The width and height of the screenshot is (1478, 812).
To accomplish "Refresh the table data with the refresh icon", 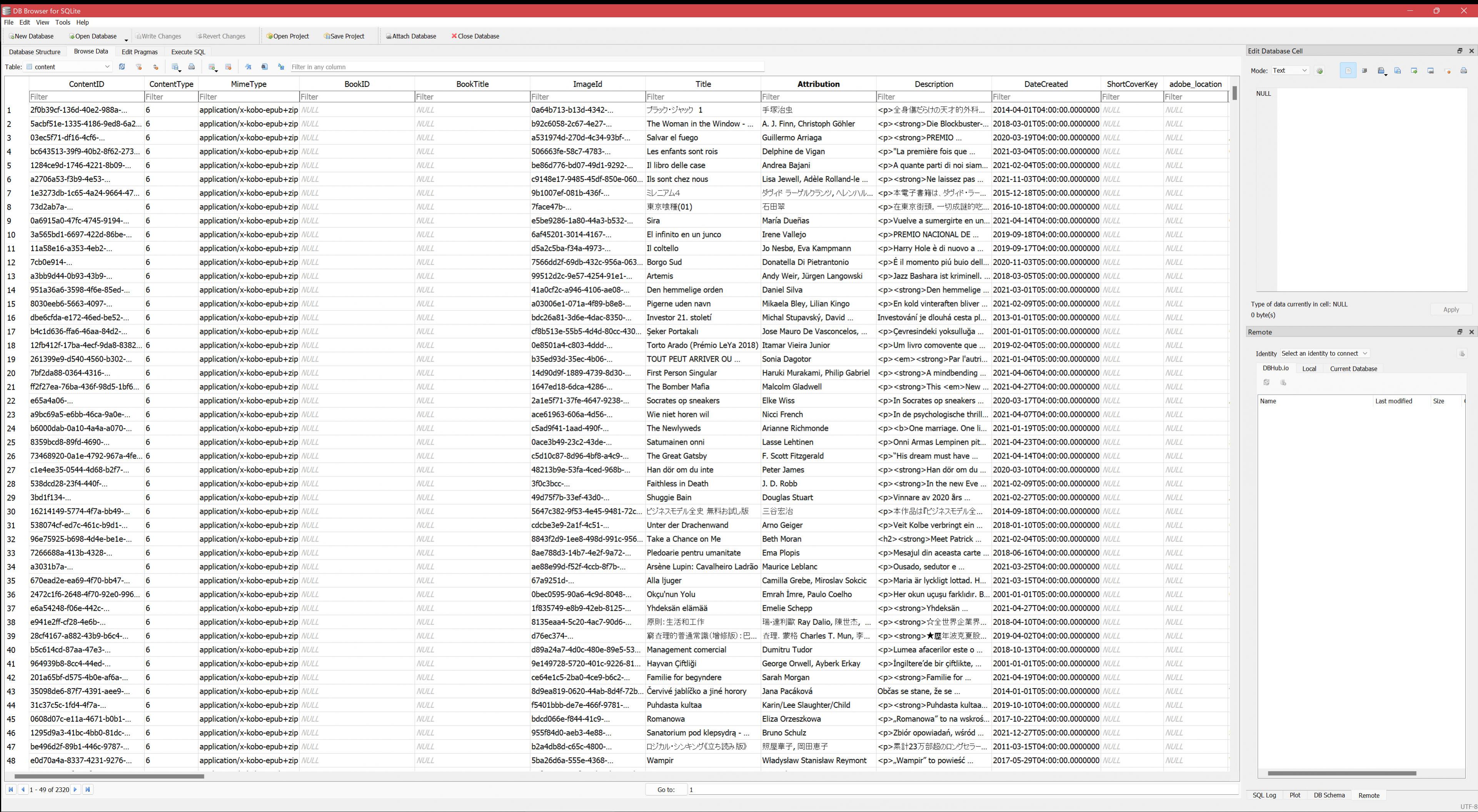I will point(122,67).
